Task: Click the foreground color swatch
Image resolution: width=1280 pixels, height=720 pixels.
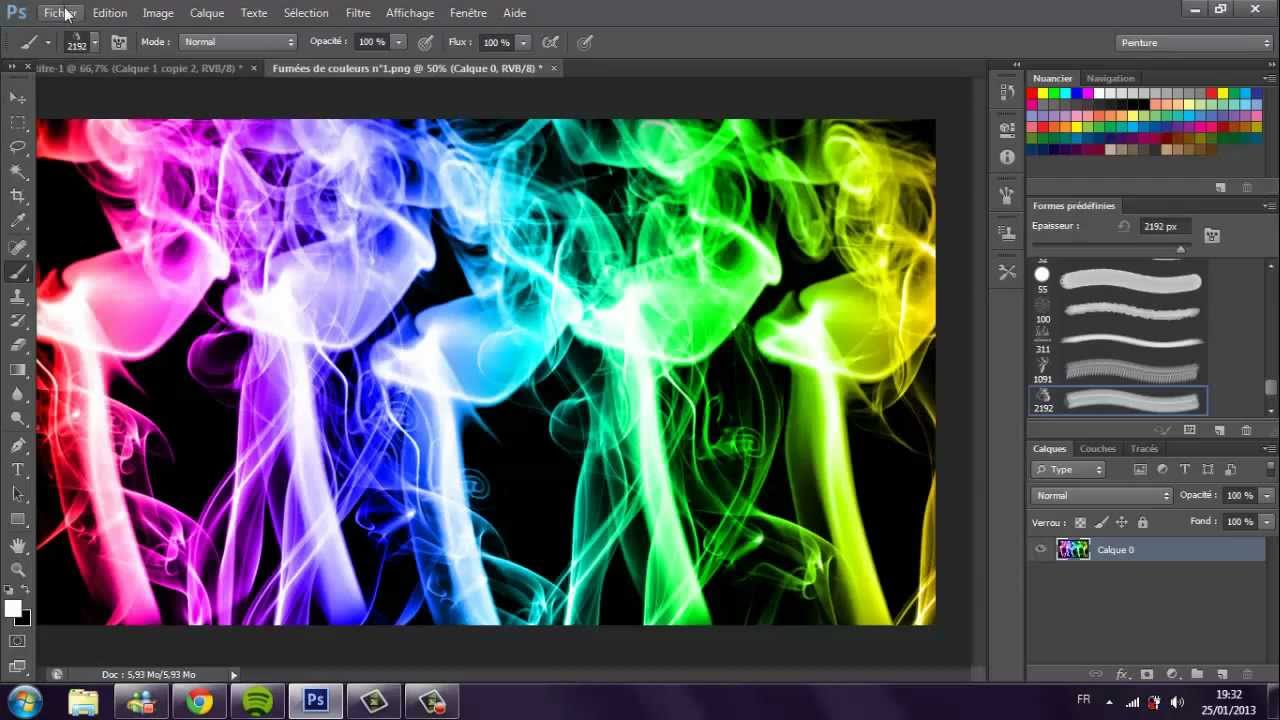Action: click(x=13, y=608)
